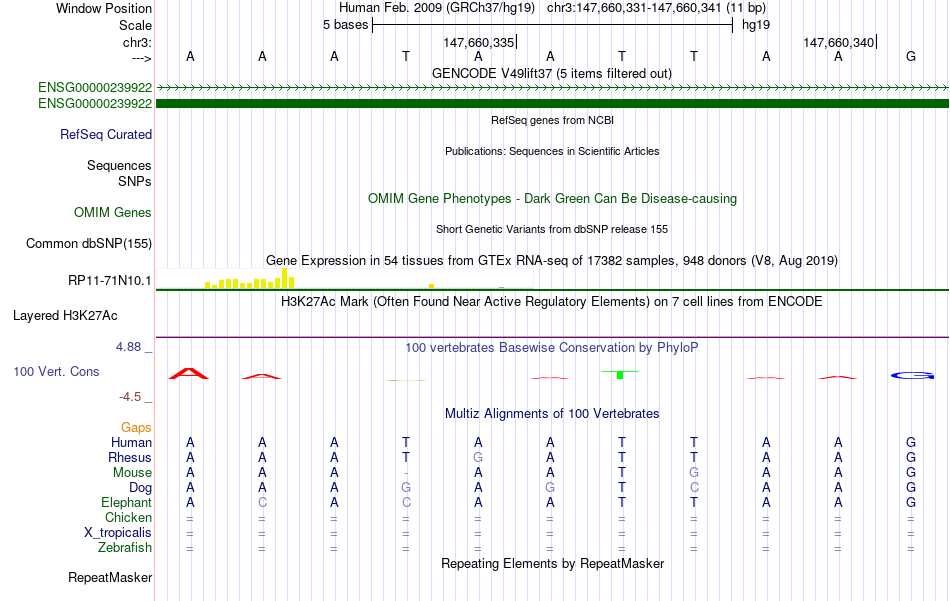
Task: Click the '5 bases' scale bar label
Action: [345, 25]
